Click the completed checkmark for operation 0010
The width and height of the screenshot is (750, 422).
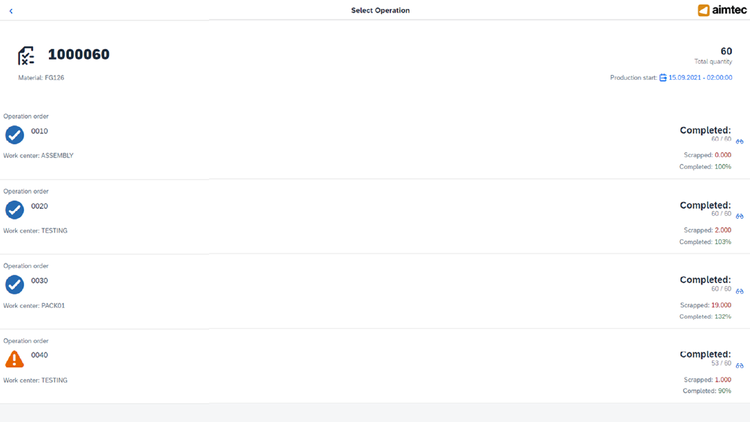tap(14, 135)
